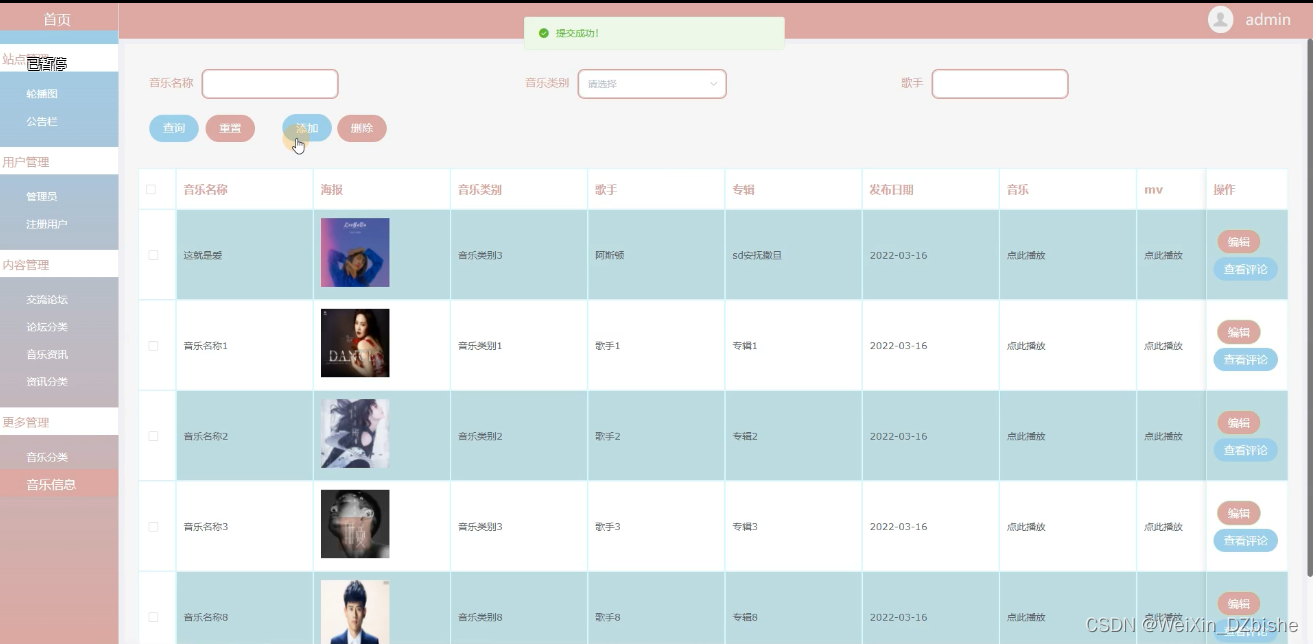The width and height of the screenshot is (1313, 644).
Task: Focus the 歌手 search field
Action: [1000, 84]
